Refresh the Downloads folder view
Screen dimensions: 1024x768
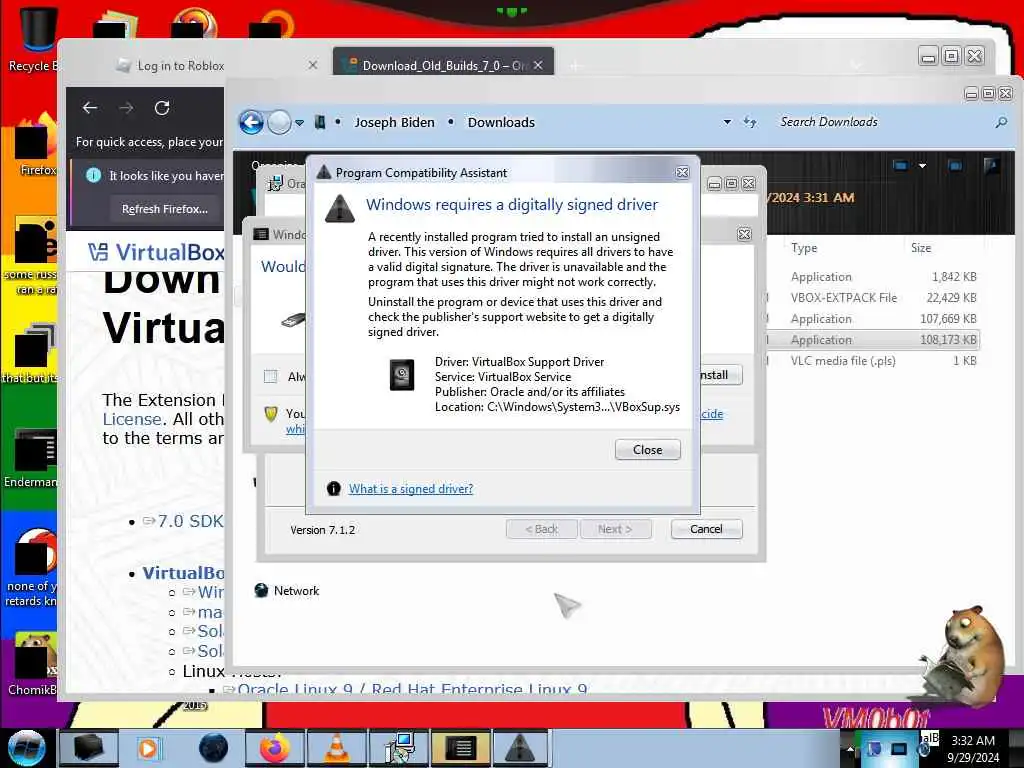click(750, 122)
